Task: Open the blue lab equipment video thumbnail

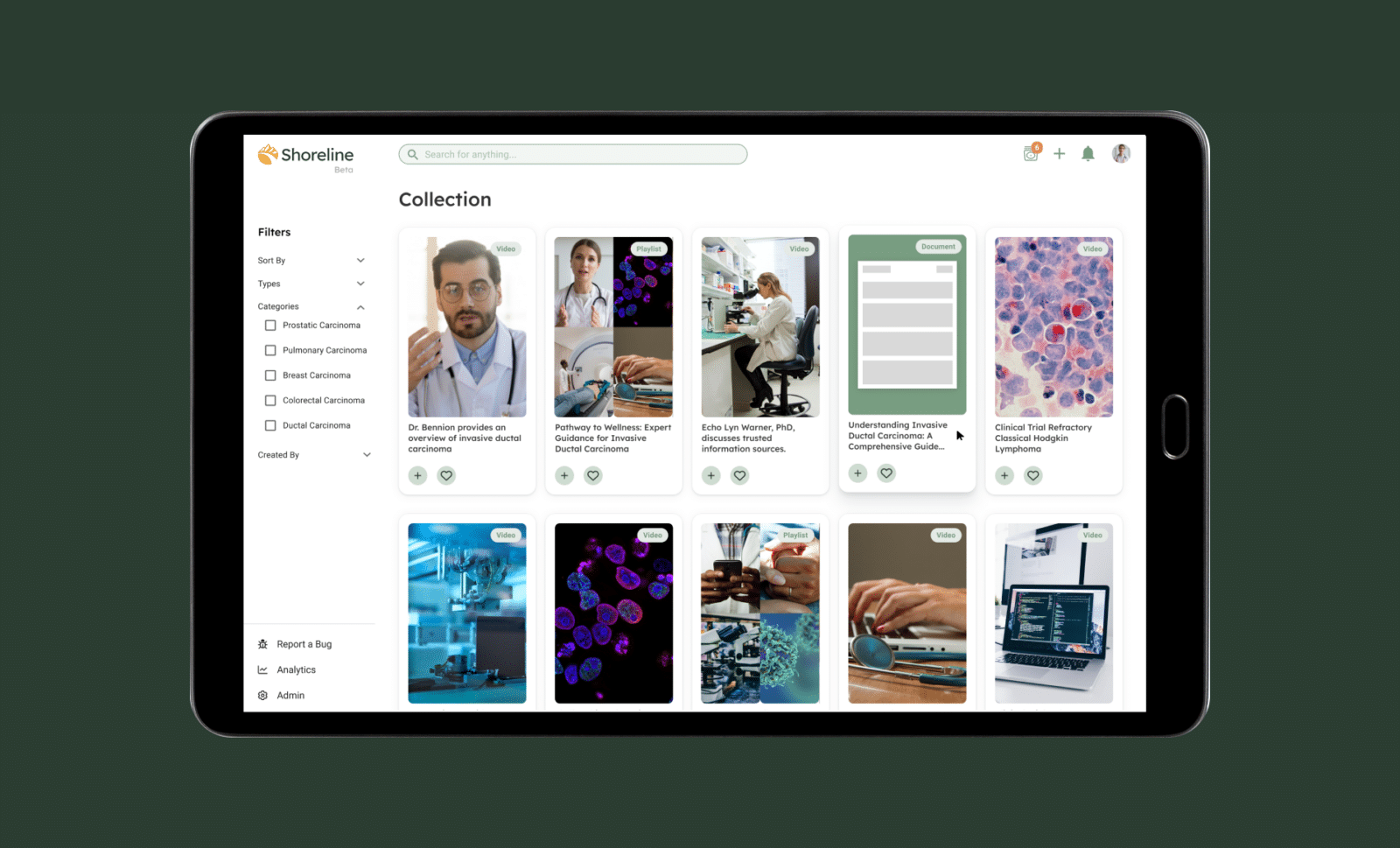Action: pyautogui.click(x=467, y=613)
